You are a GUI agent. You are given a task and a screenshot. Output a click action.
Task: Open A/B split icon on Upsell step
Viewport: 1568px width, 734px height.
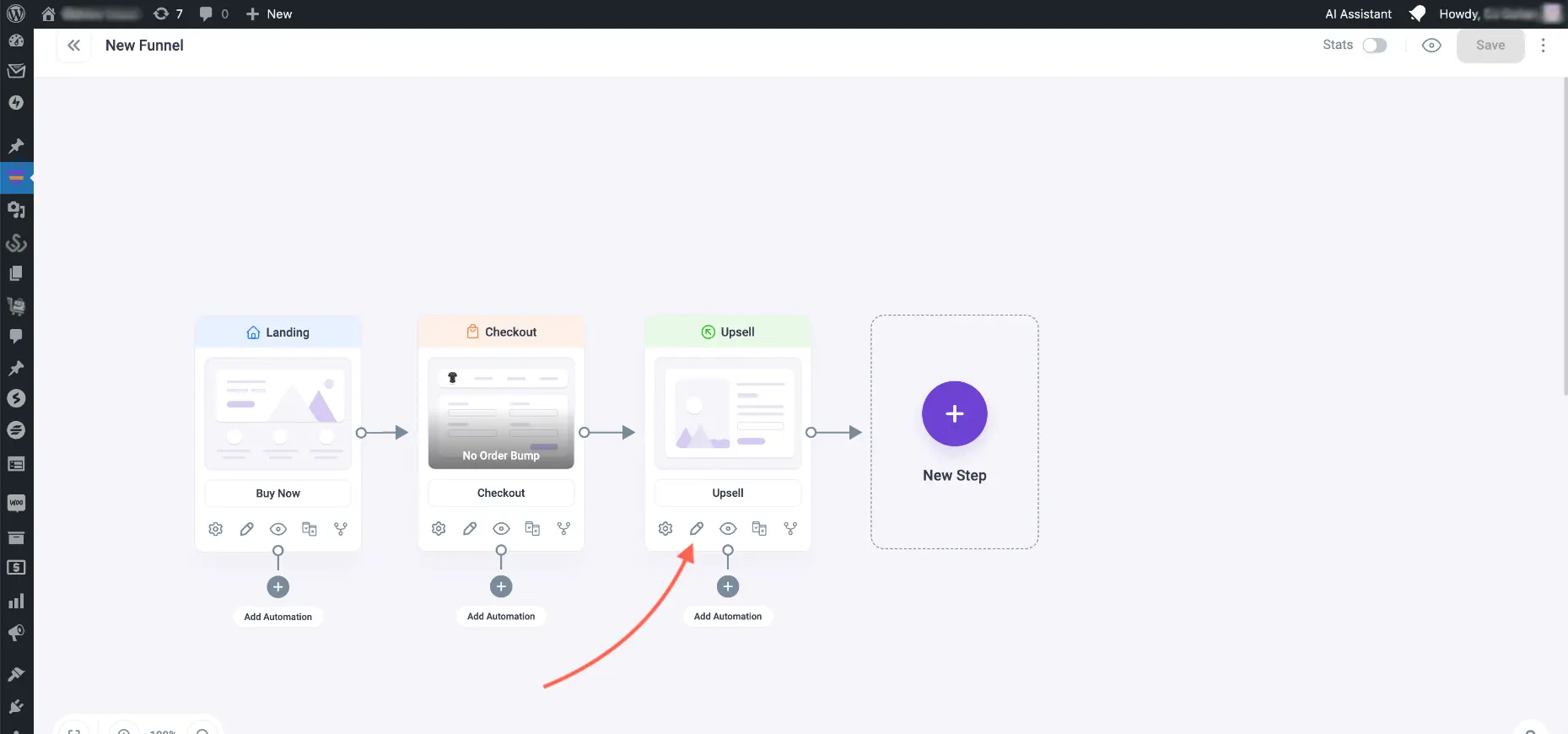pos(790,528)
